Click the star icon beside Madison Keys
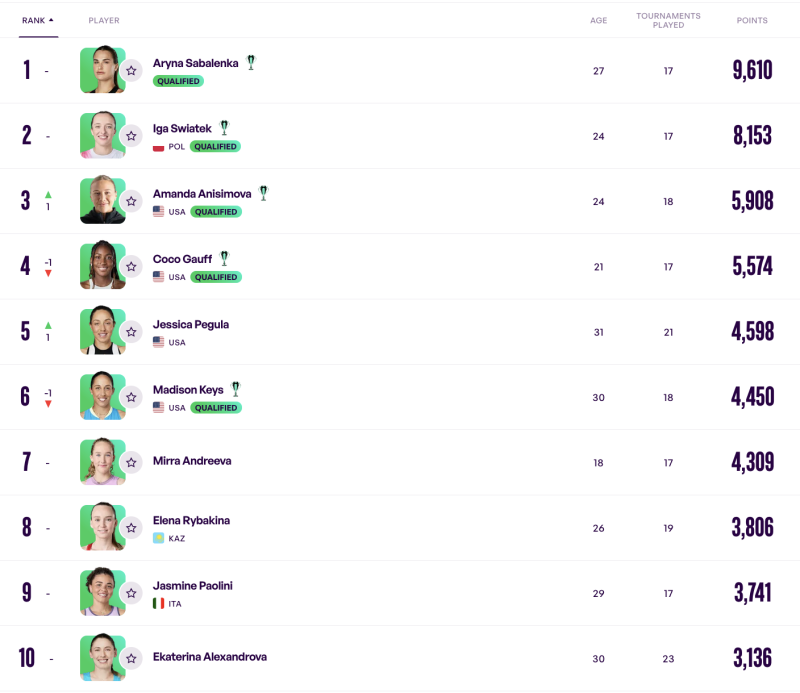Viewport: 800px width, 693px height. pos(131,397)
